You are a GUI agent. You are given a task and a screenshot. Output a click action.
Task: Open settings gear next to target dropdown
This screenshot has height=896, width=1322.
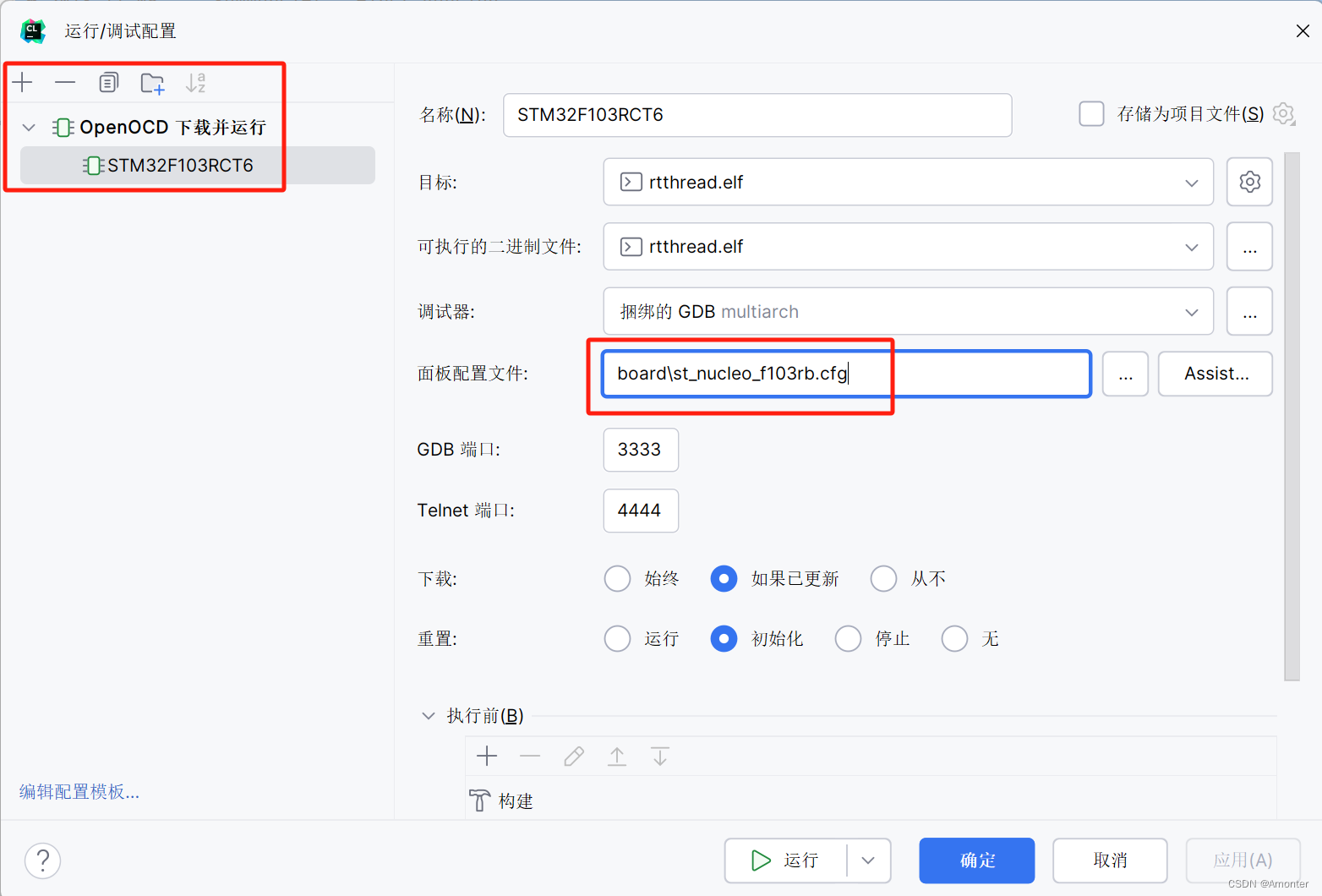pyautogui.click(x=1249, y=182)
